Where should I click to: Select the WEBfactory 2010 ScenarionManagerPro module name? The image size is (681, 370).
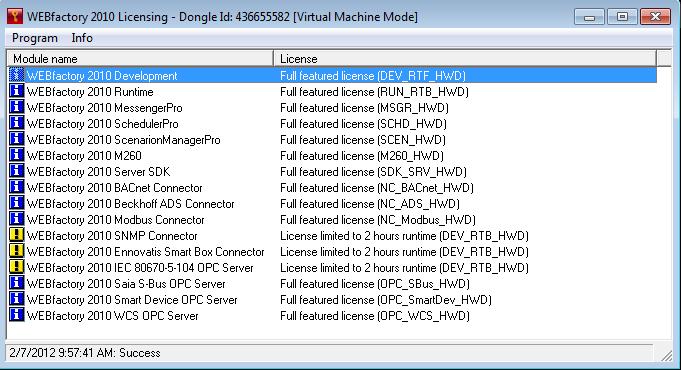[124, 140]
